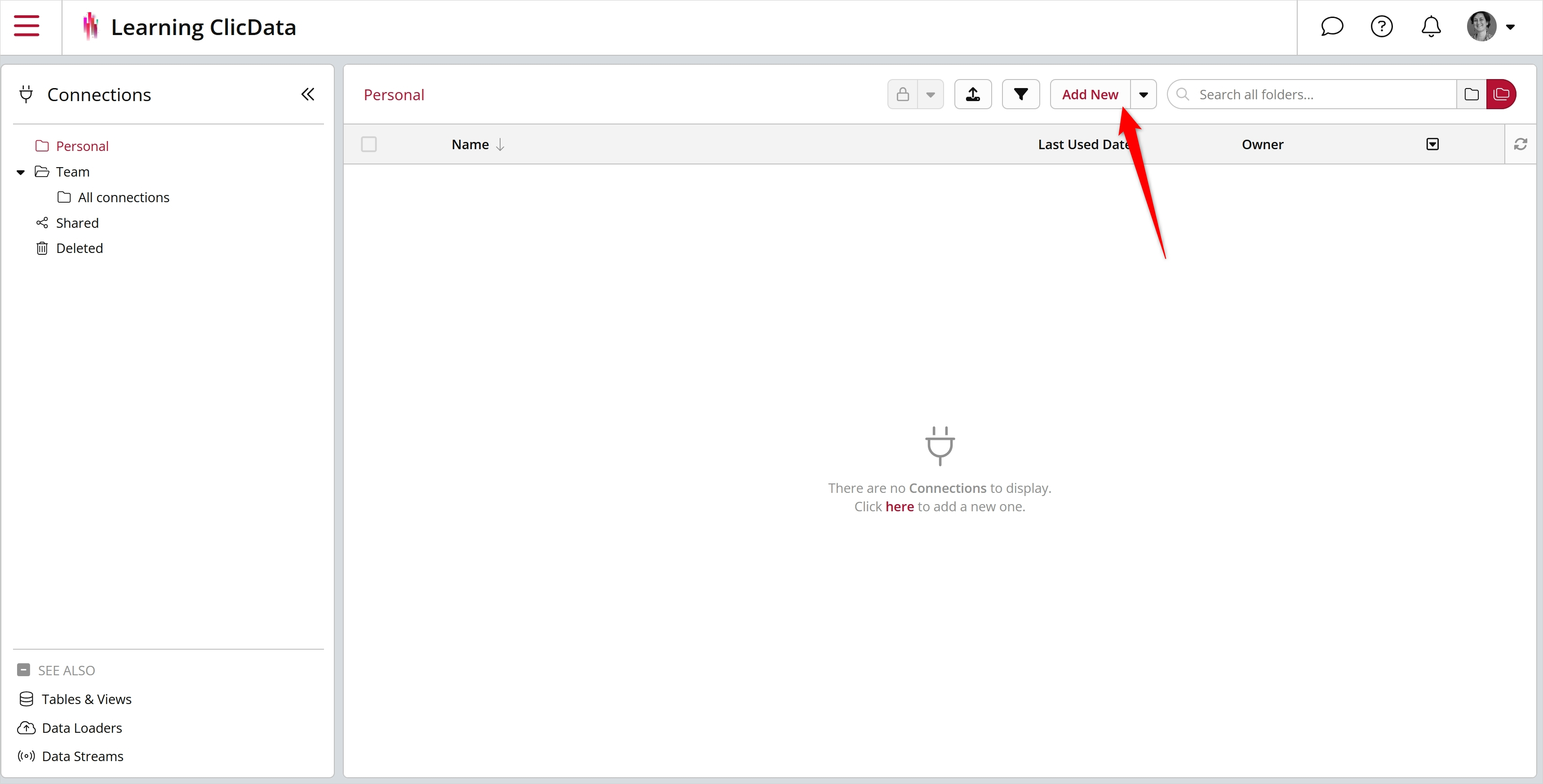The height and width of the screenshot is (784, 1543).
Task: Open the notifications bell
Action: click(1431, 27)
